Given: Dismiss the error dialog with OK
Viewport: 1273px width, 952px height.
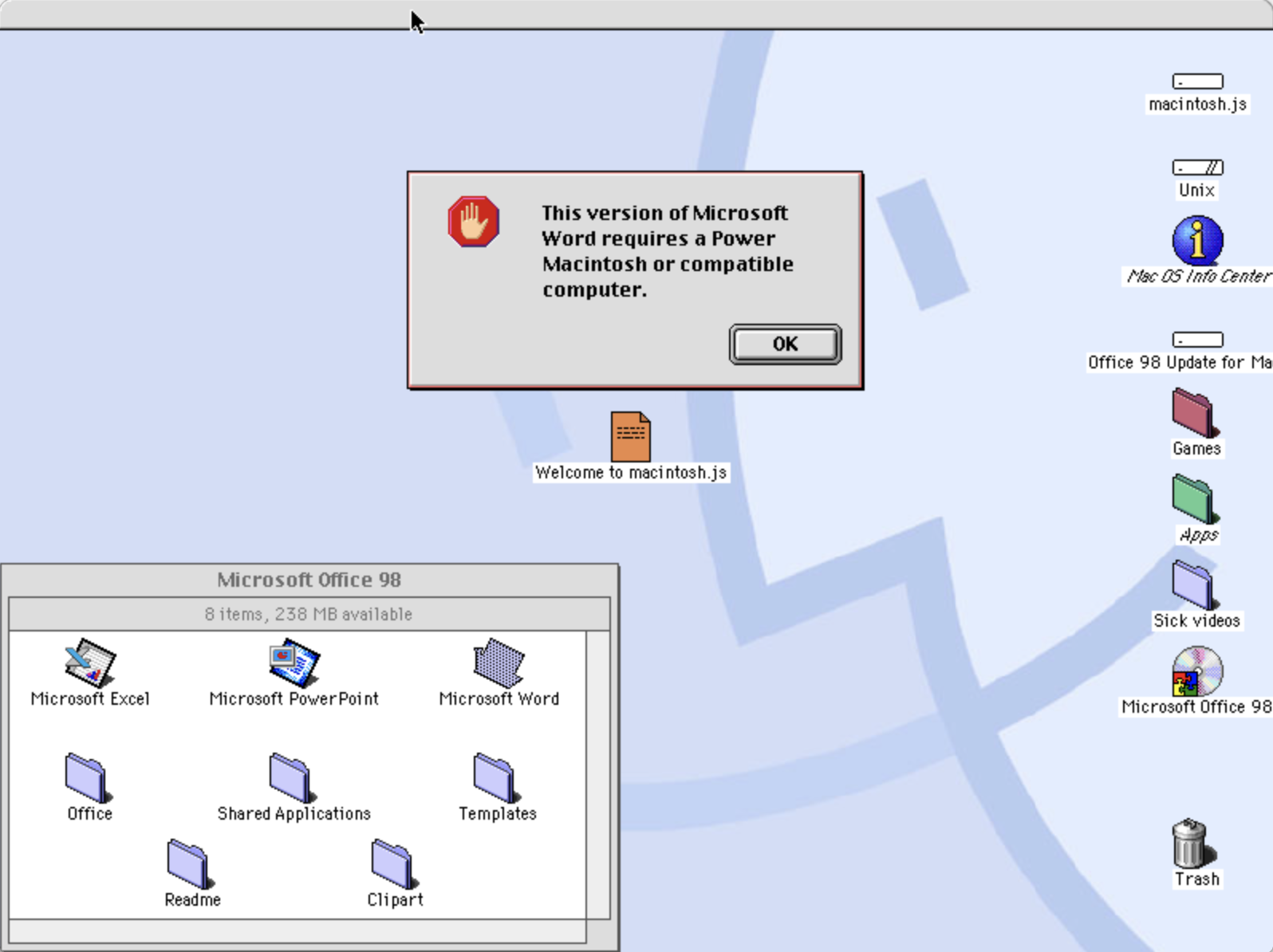Looking at the screenshot, I should pyautogui.click(x=785, y=344).
